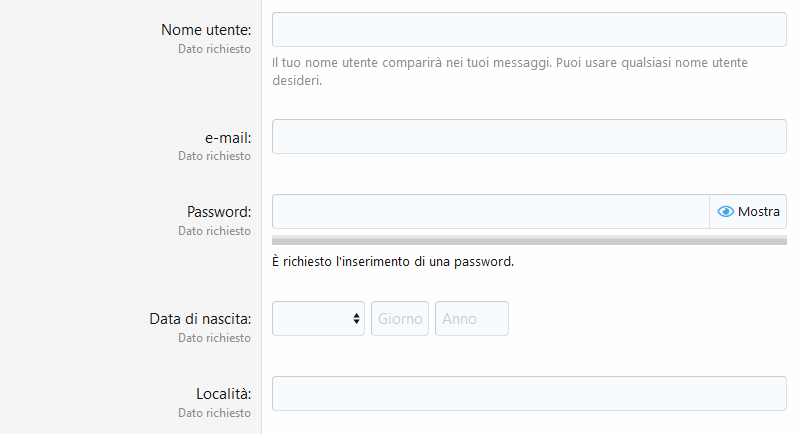Click the "È richiesto l'inserimento di una password" message
Viewport: 797px width, 434px height.
click(x=393, y=262)
